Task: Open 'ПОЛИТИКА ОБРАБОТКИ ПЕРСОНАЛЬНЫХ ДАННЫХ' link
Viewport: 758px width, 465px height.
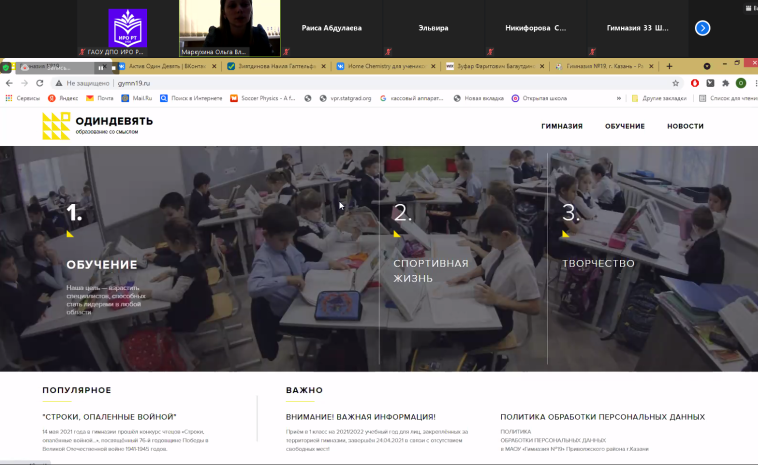Action: (x=602, y=417)
